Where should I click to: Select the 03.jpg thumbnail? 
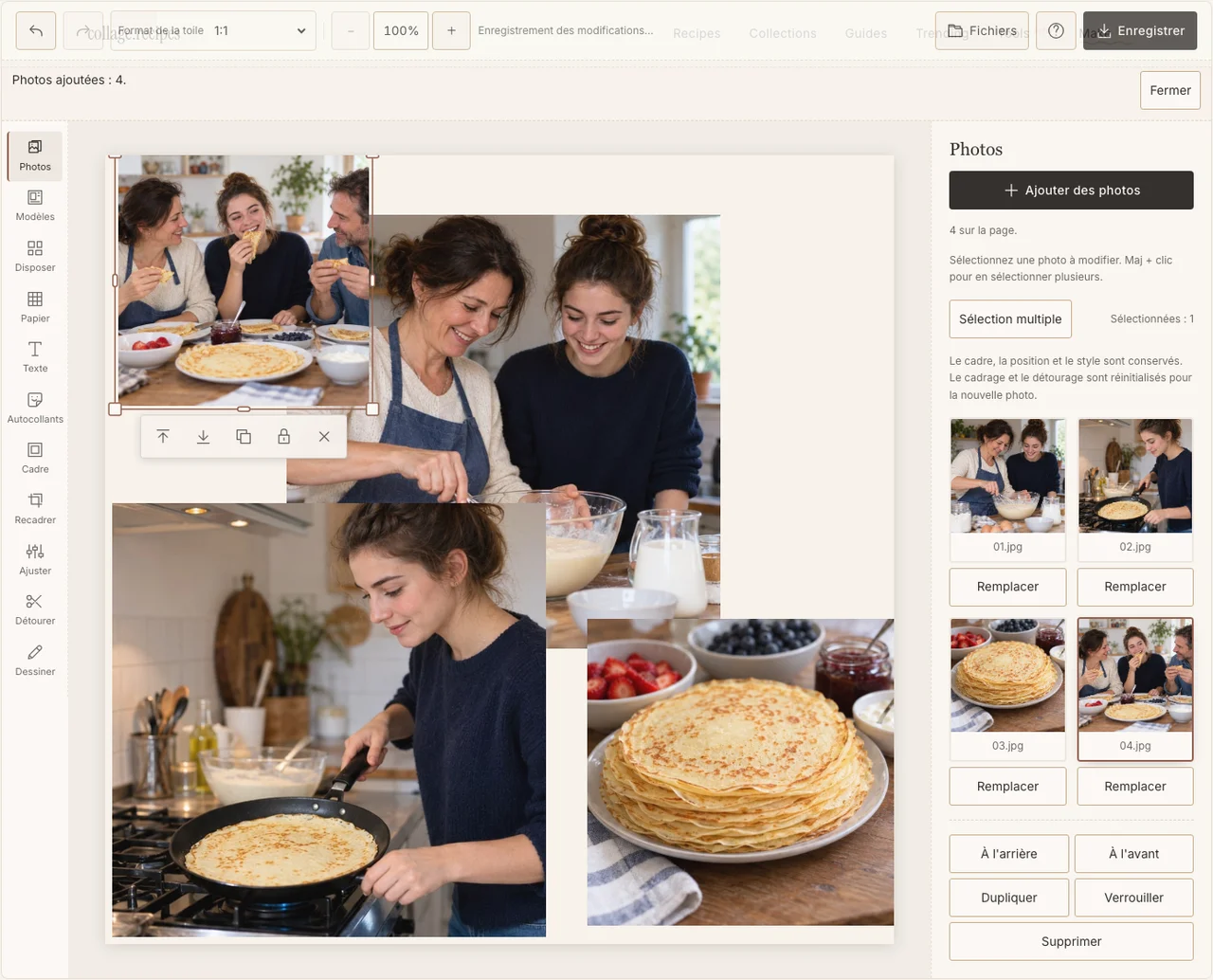coord(1007,689)
